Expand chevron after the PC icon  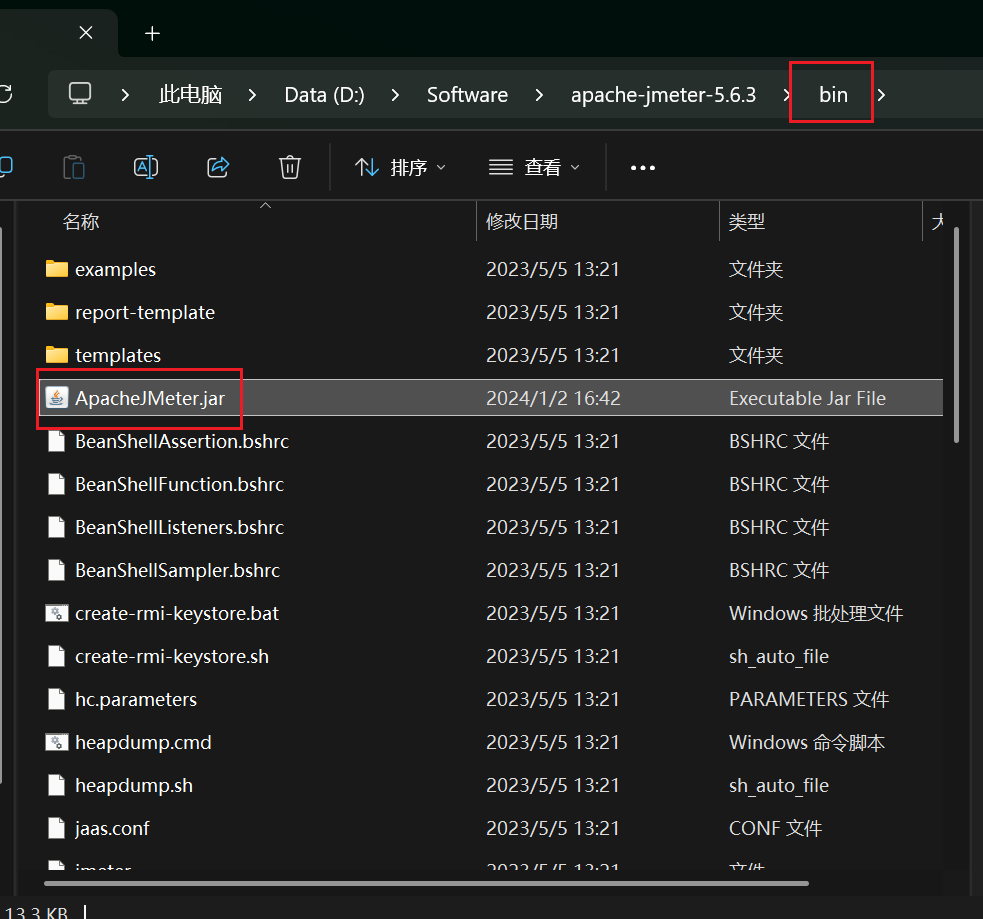[x=125, y=95]
